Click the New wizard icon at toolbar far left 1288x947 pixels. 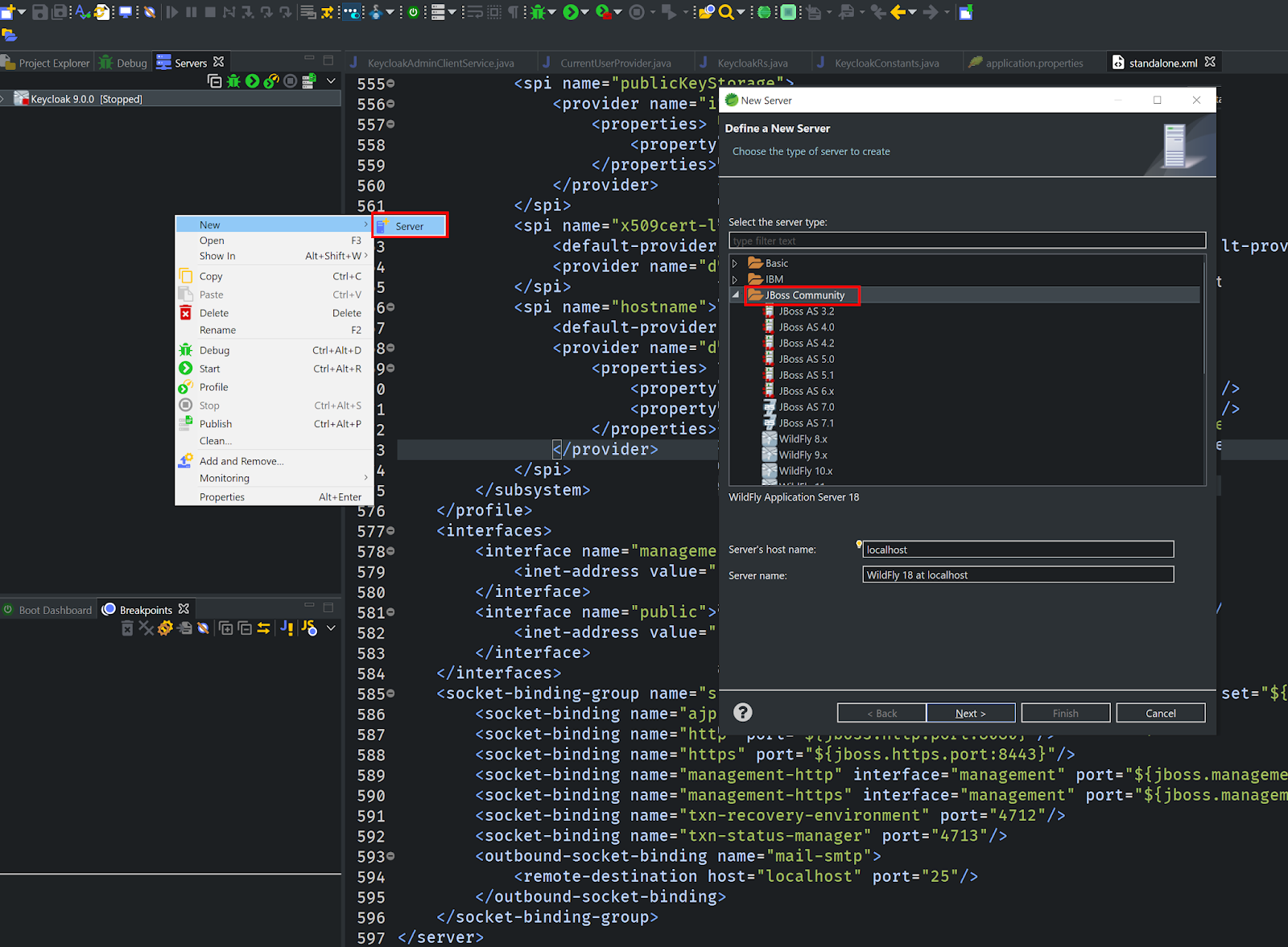click(x=10, y=12)
